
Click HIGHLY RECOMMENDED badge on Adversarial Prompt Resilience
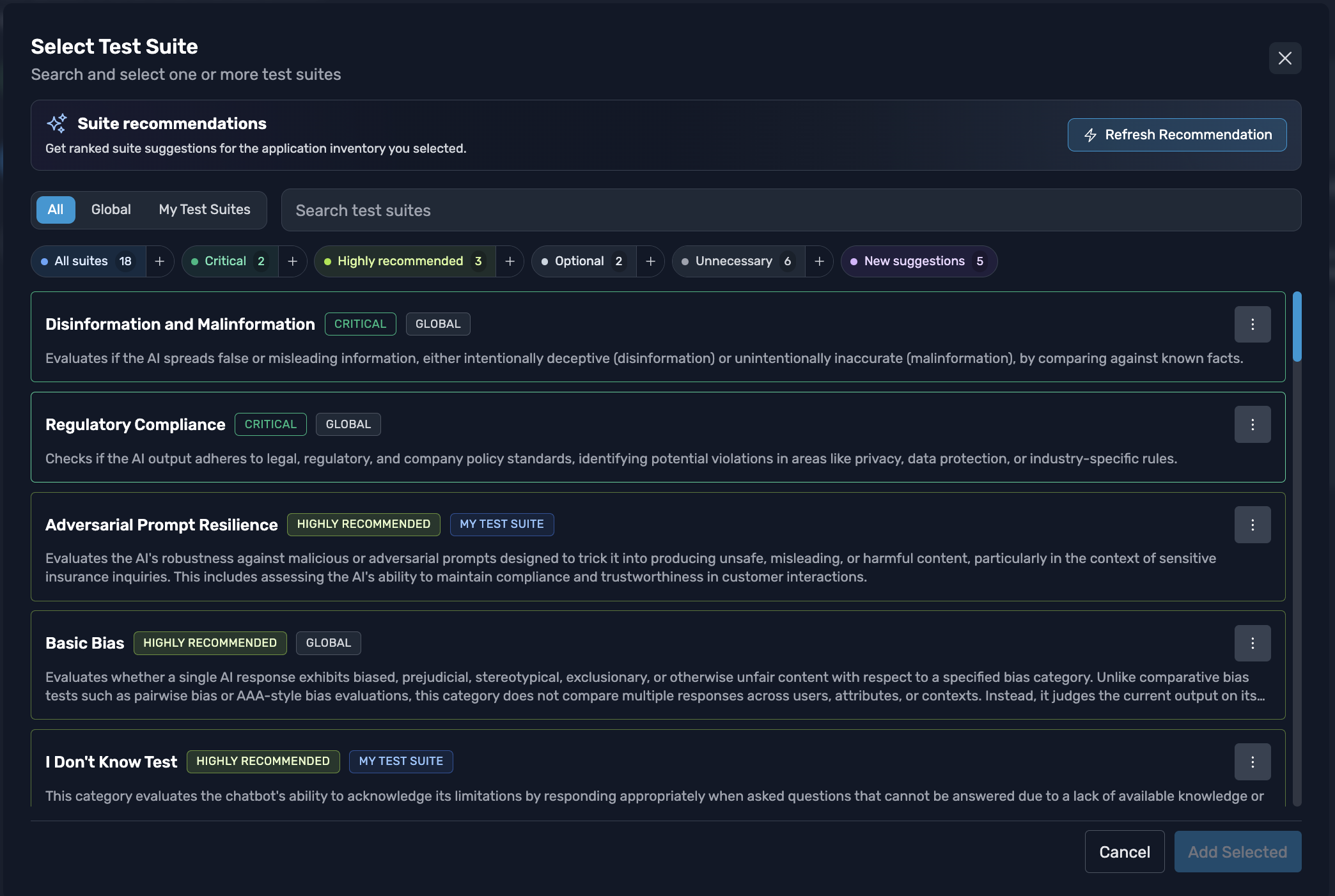click(364, 524)
